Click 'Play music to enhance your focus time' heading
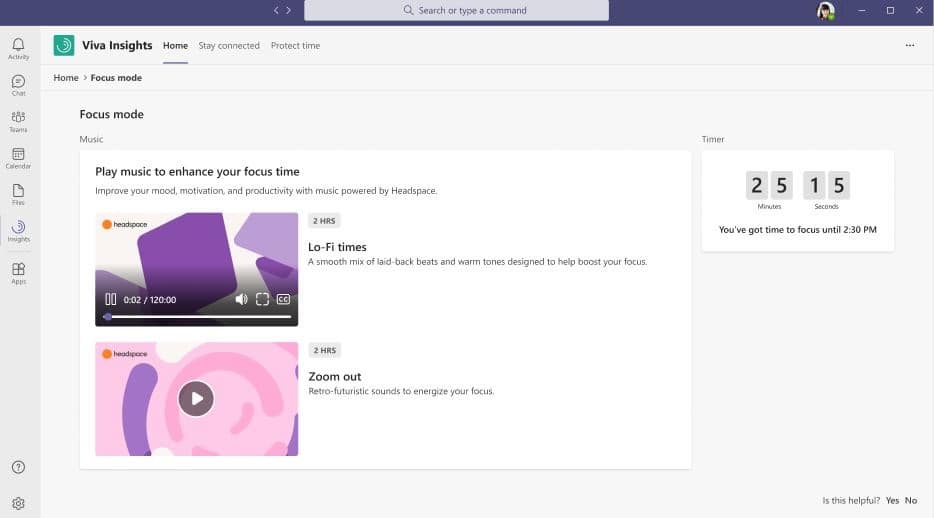The width and height of the screenshot is (934, 518). [x=197, y=171]
